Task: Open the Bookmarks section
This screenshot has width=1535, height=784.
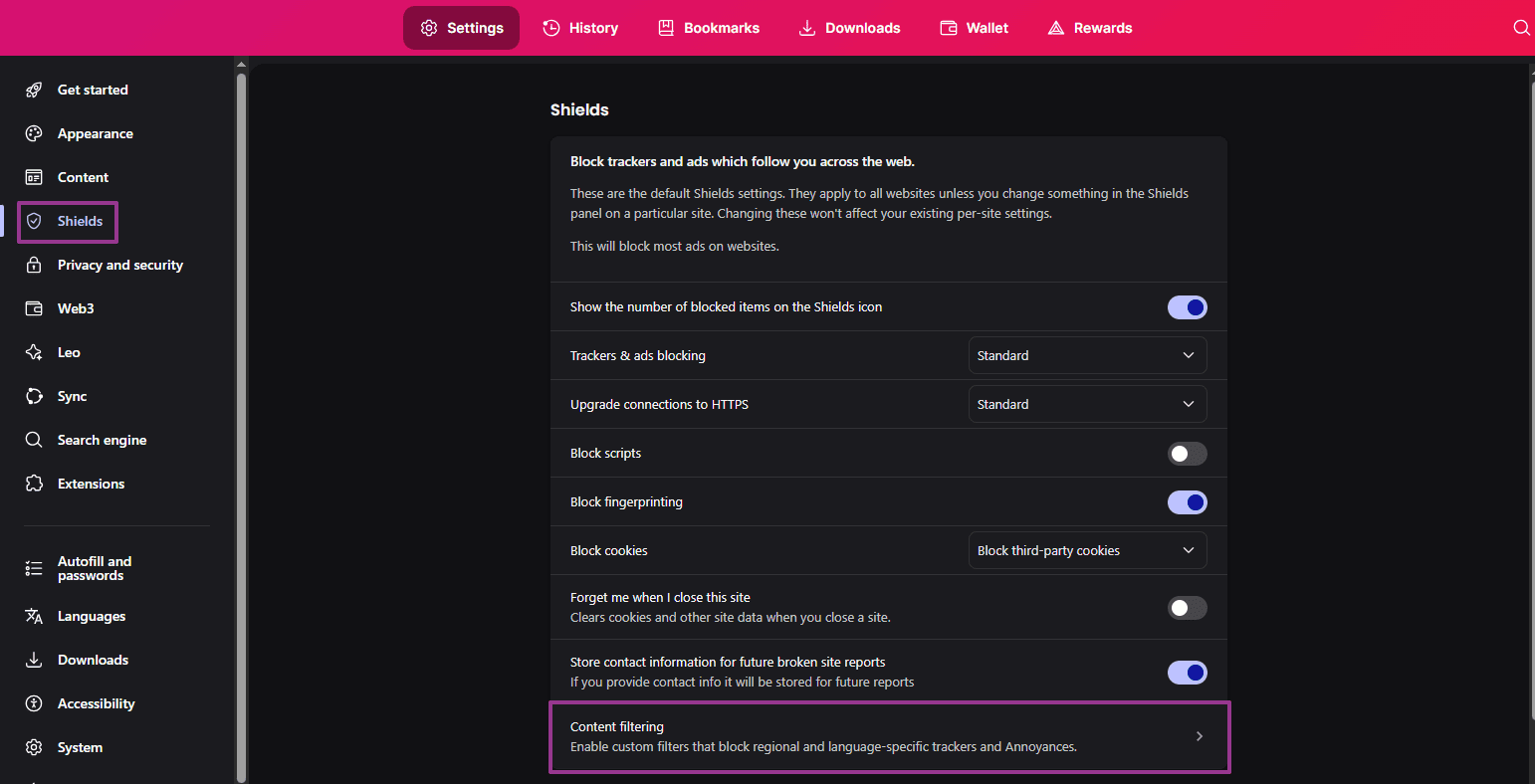Action: tap(709, 27)
